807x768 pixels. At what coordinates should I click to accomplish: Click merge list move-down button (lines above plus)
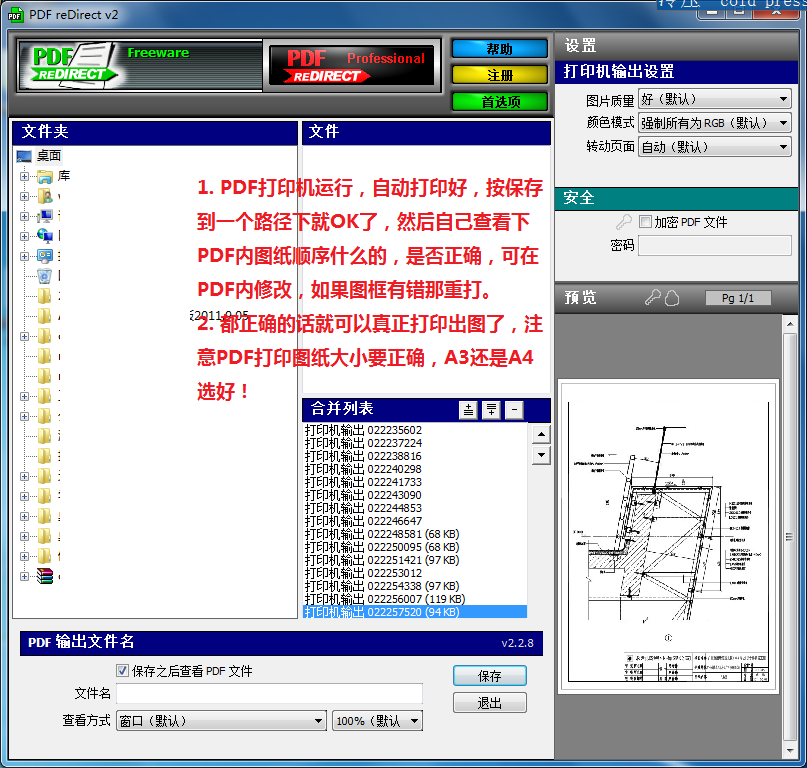pyautogui.click(x=492, y=410)
